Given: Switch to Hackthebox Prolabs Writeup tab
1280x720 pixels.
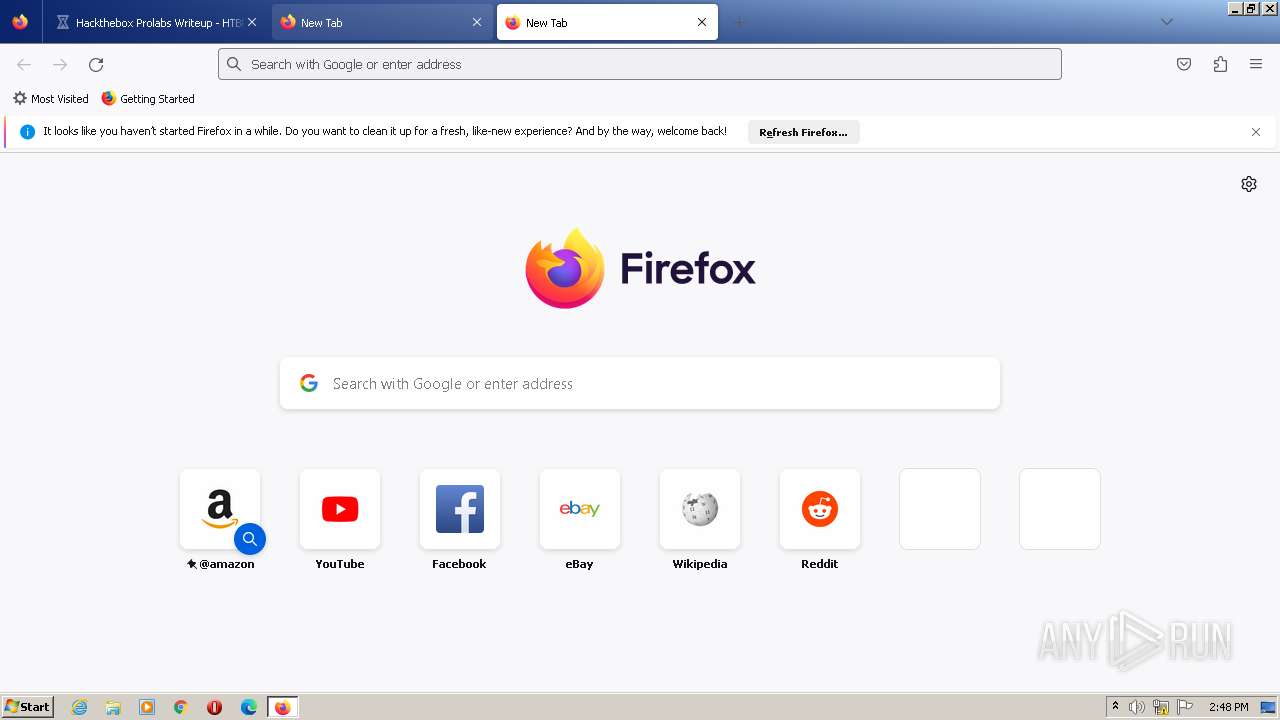Looking at the screenshot, I should click(157, 22).
